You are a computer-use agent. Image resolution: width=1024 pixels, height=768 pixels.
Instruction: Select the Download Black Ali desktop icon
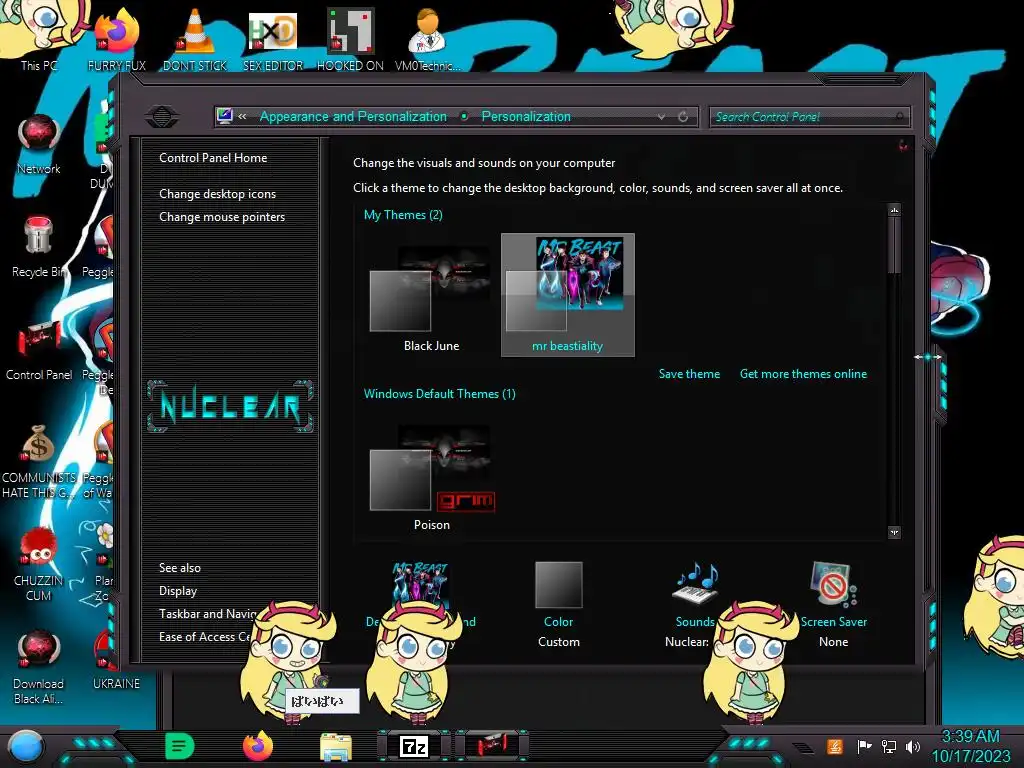(x=39, y=667)
